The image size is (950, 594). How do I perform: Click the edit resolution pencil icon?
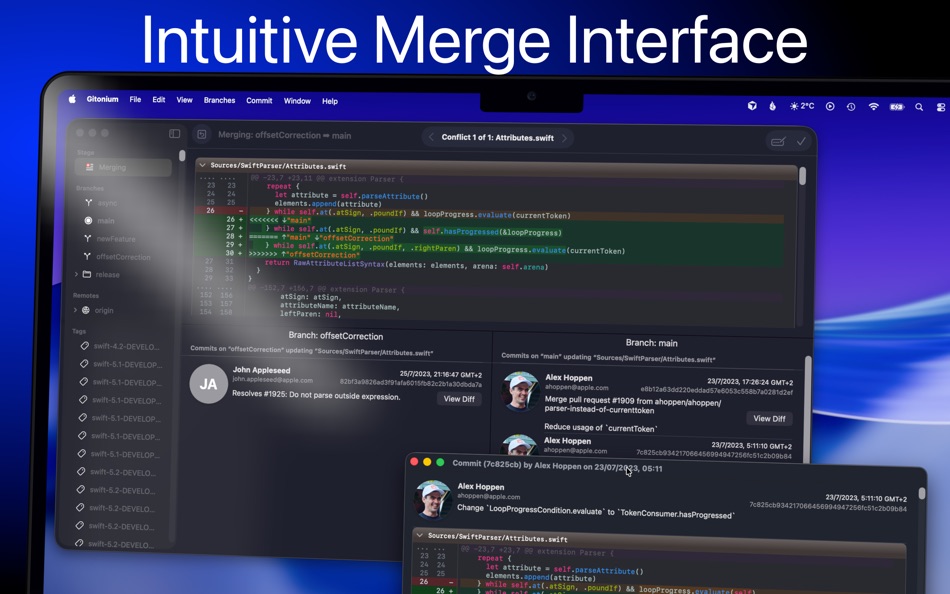[779, 141]
